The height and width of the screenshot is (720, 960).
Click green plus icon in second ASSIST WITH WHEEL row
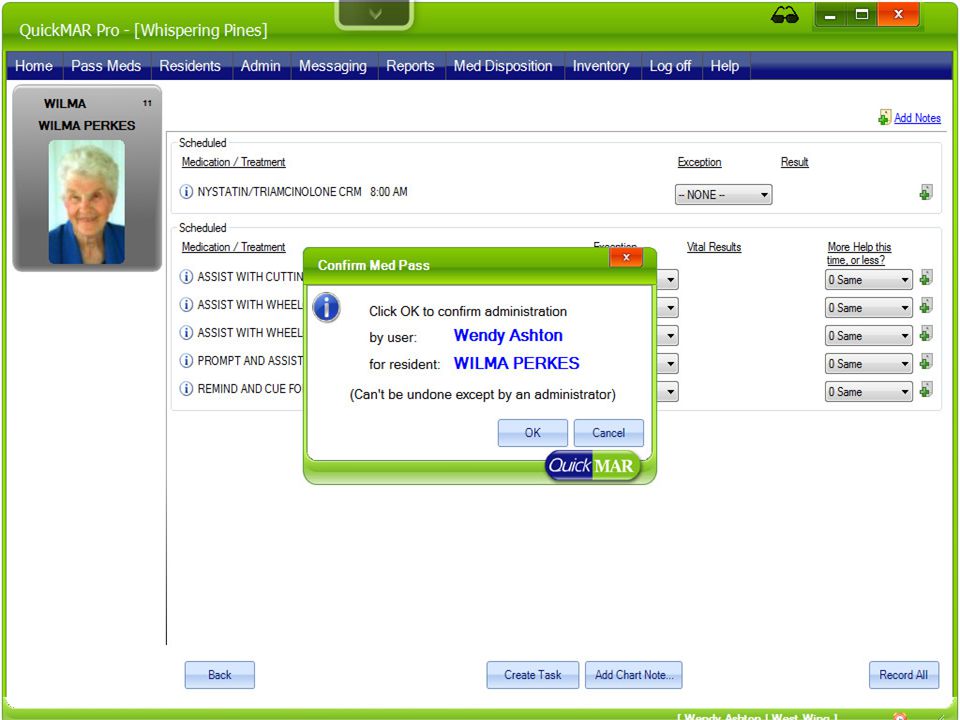pyautogui.click(x=926, y=333)
